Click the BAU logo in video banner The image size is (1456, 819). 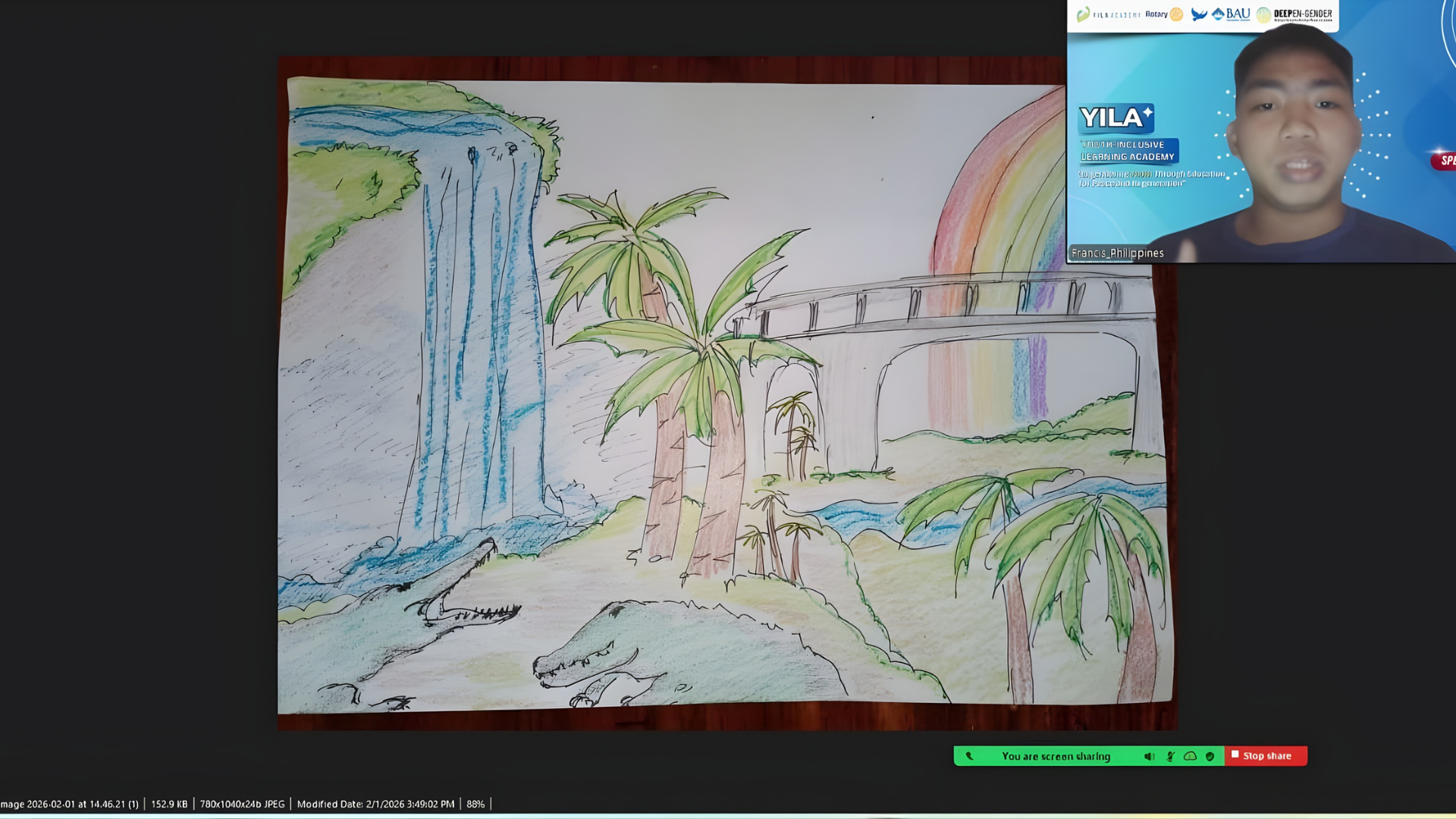(x=1231, y=14)
